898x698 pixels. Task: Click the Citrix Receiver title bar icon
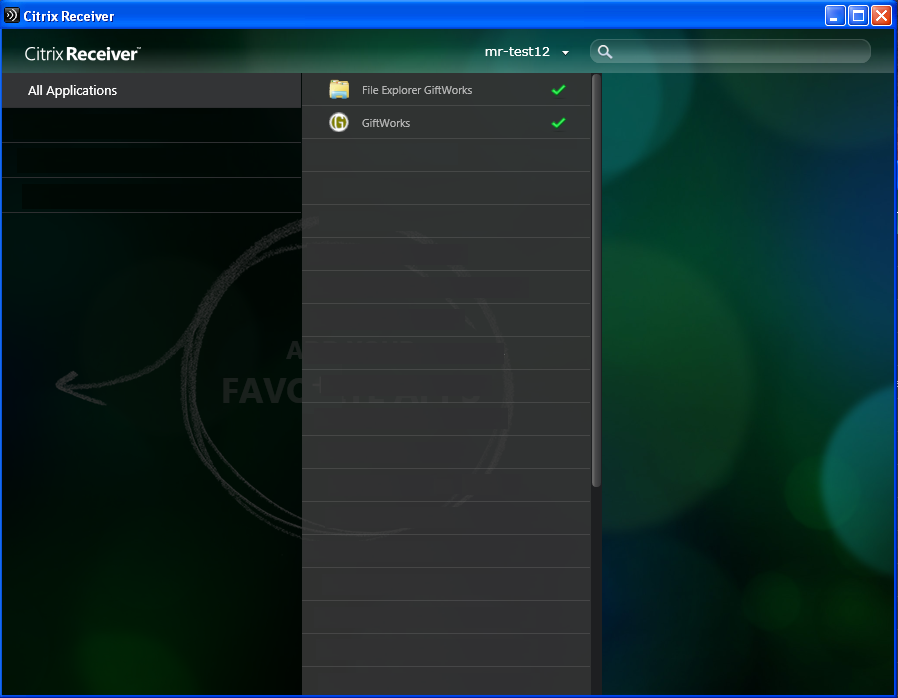point(12,16)
